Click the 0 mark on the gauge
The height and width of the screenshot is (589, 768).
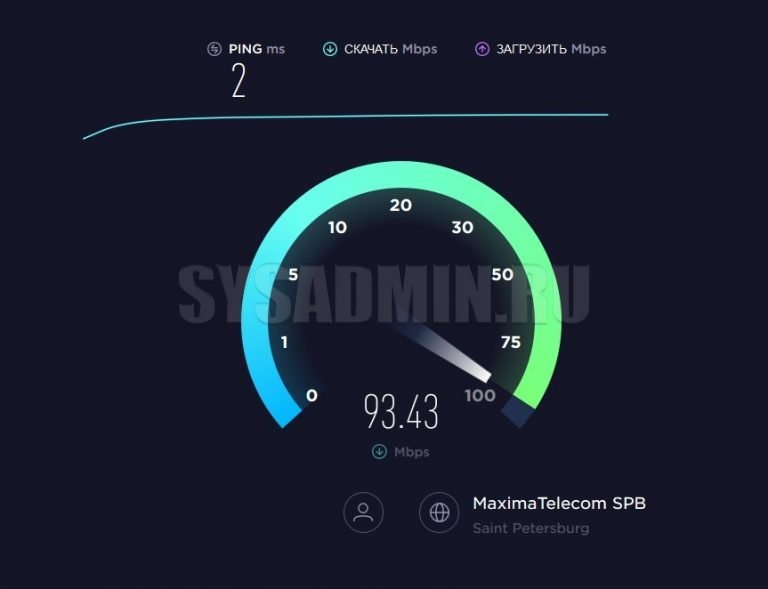click(312, 395)
